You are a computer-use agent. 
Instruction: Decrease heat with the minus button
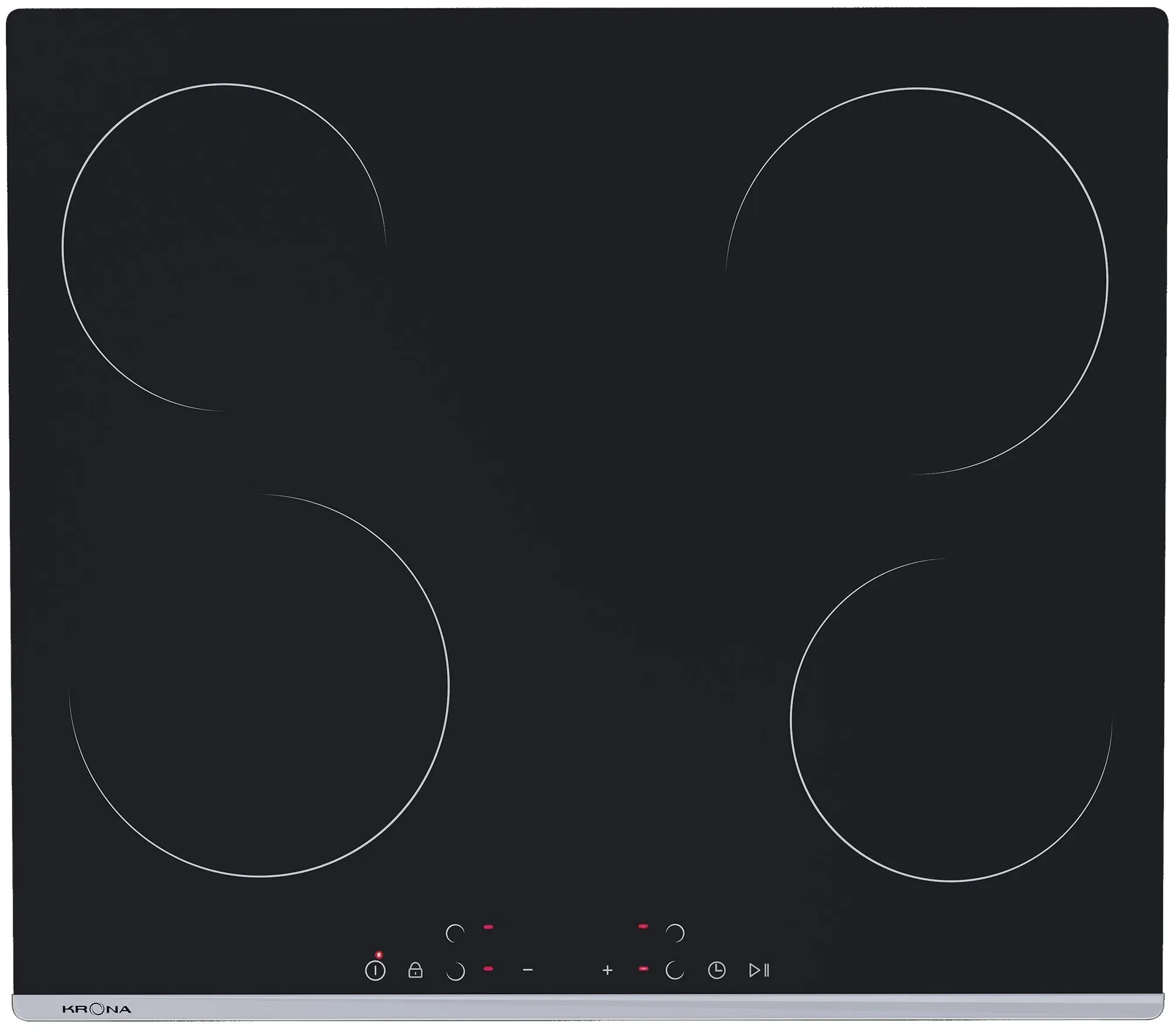click(528, 970)
